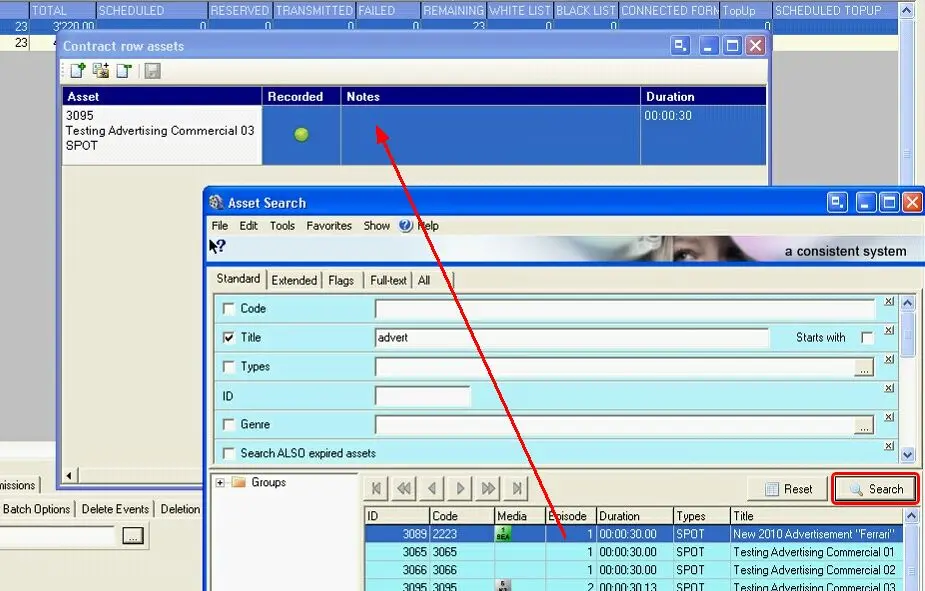The height and width of the screenshot is (591, 925).
Task: Click the green Recorded status indicator
Action: 301,135
